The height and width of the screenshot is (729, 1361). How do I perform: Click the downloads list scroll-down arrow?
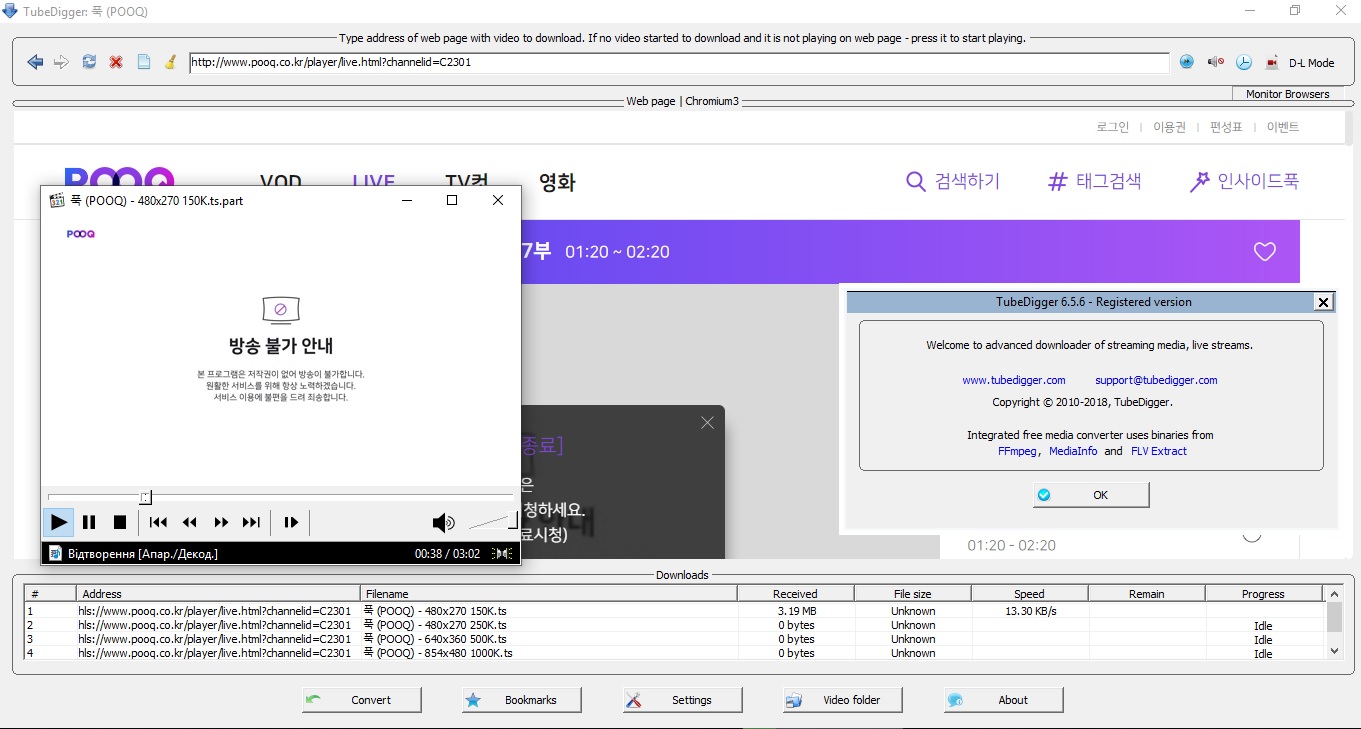coord(1334,651)
